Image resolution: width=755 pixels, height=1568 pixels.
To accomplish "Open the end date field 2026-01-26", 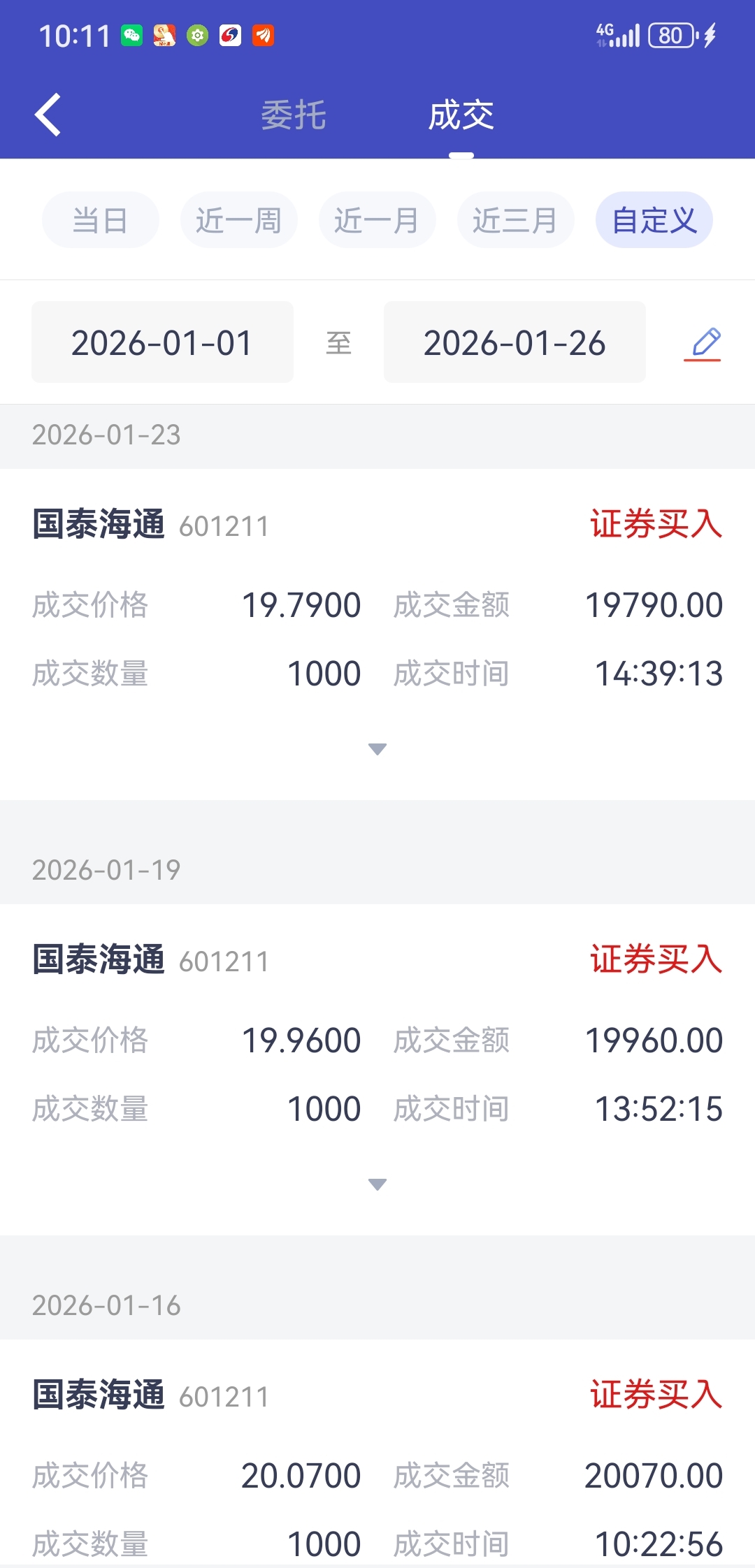I will tap(515, 342).
